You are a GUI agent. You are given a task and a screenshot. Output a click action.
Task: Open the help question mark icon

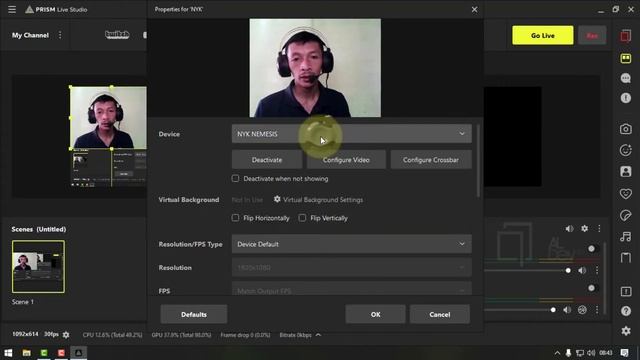(x=625, y=311)
